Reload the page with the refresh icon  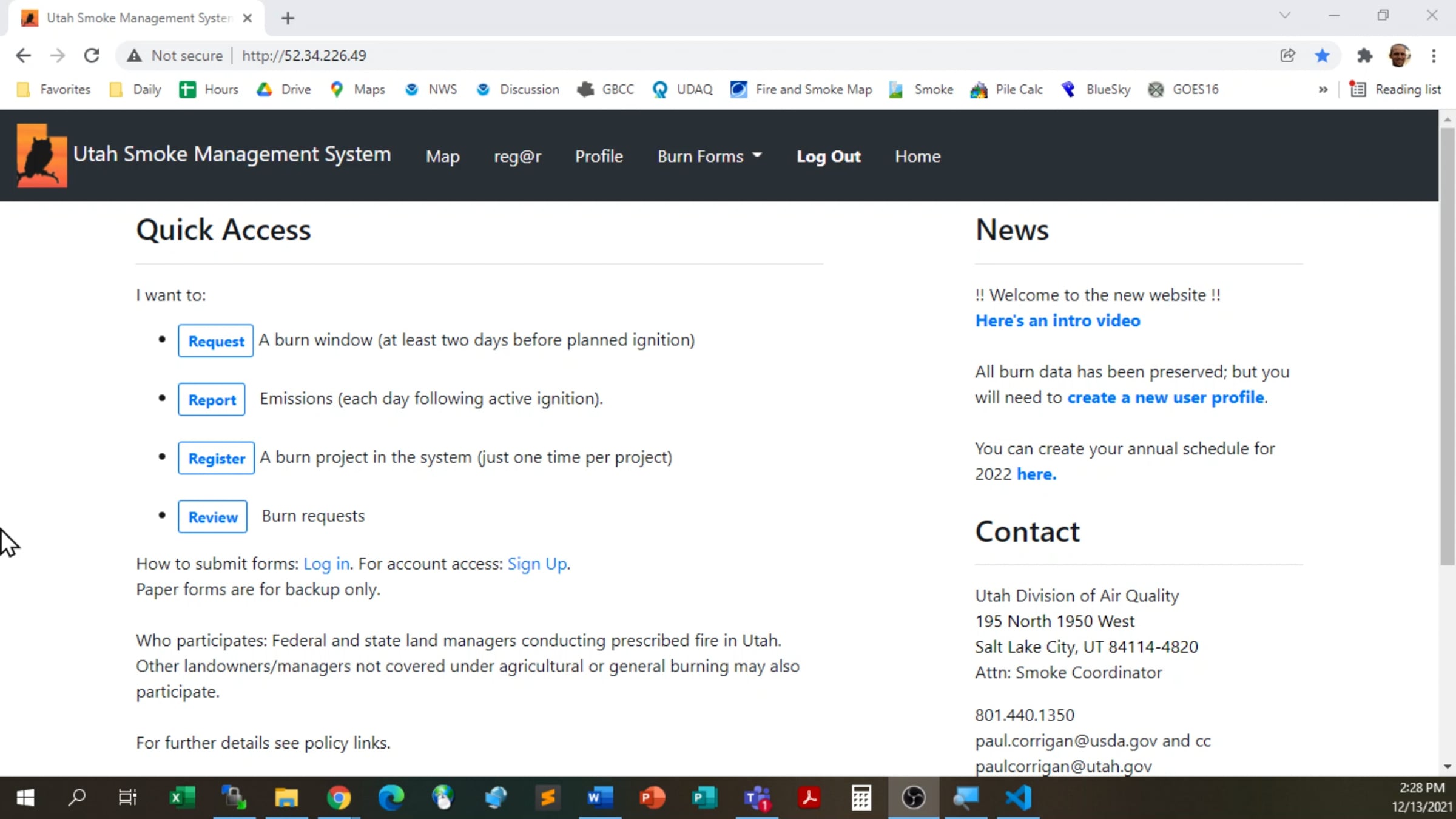92,56
